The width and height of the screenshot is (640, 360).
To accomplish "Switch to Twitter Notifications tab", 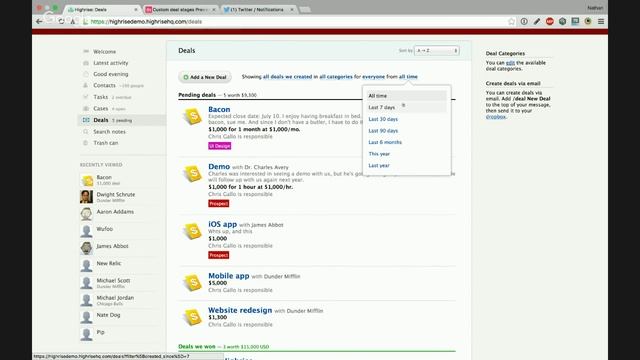I will [258, 9].
